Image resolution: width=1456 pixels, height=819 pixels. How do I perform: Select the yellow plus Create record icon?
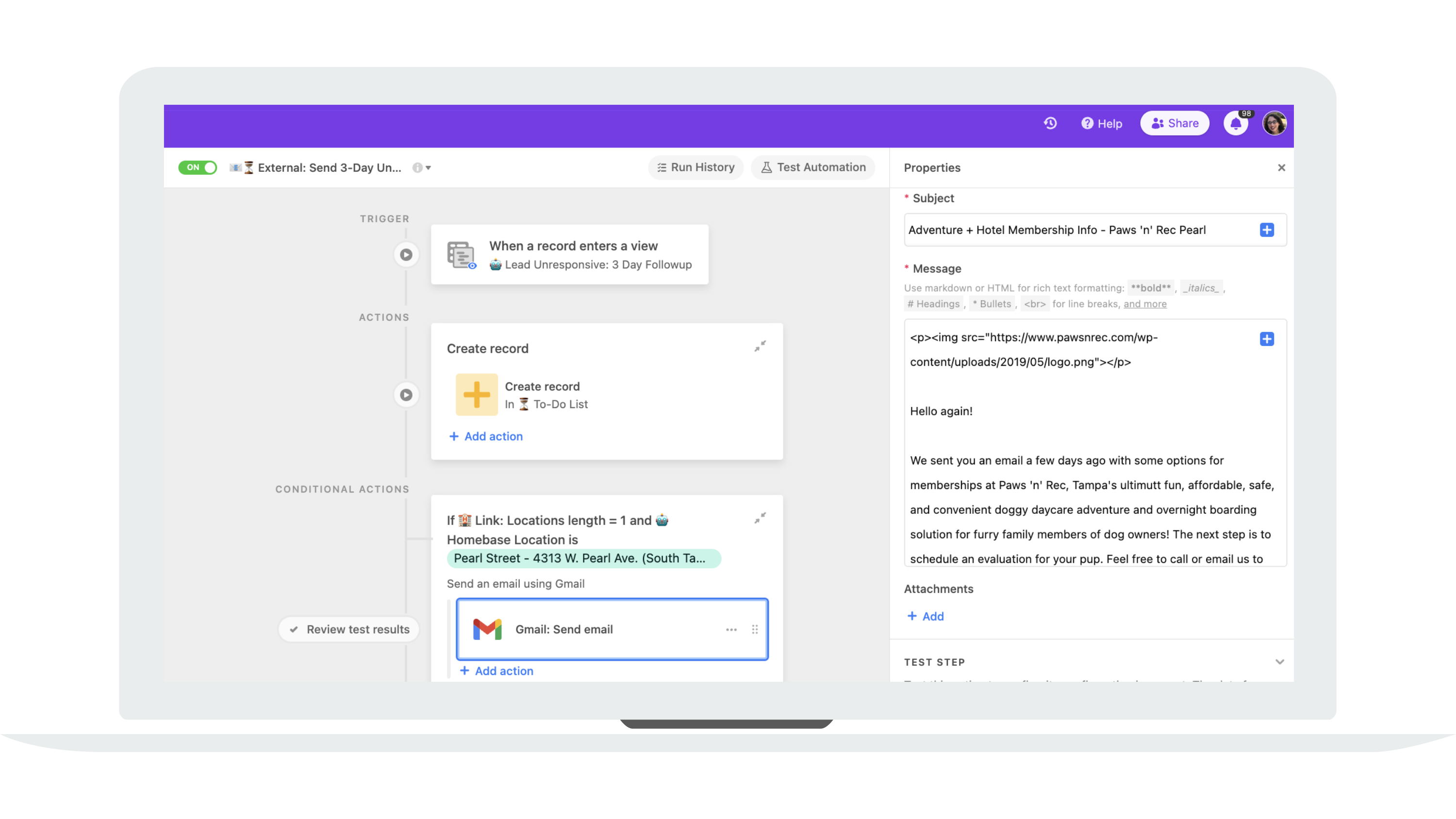[x=477, y=394]
